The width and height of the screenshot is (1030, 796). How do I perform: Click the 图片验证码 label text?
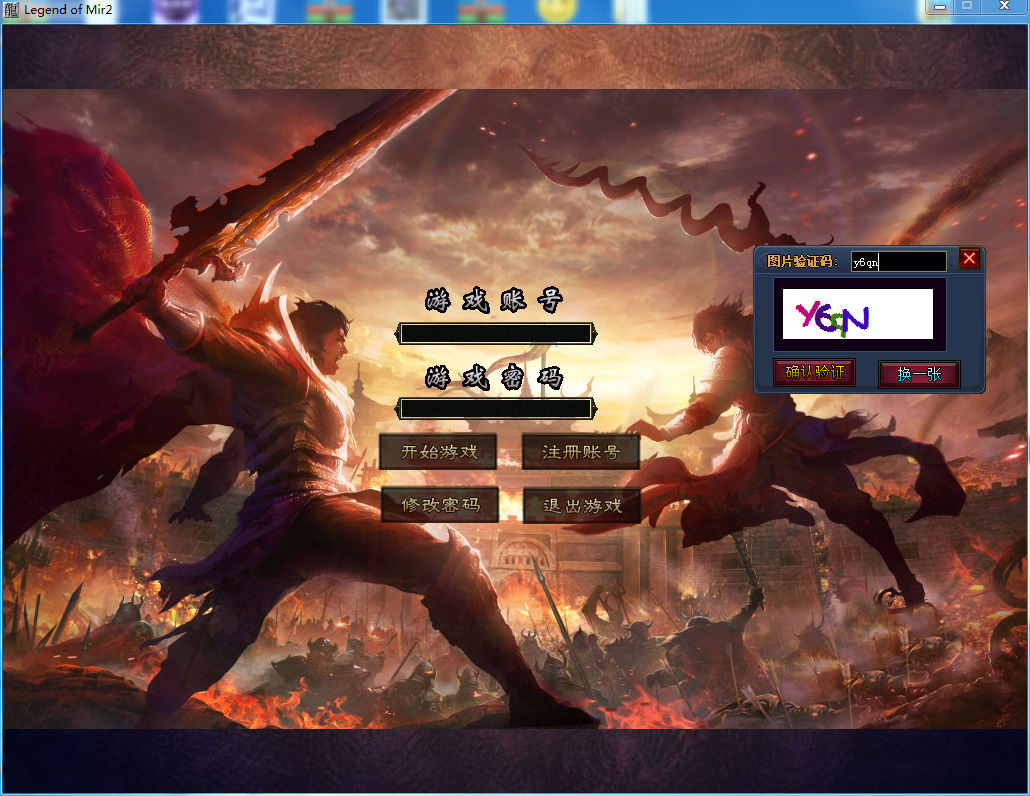pos(802,261)
